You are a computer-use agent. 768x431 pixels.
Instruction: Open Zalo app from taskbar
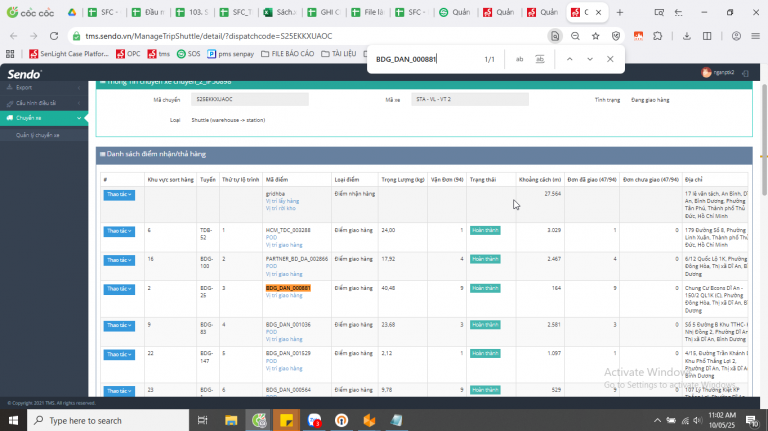click(314, 420)
